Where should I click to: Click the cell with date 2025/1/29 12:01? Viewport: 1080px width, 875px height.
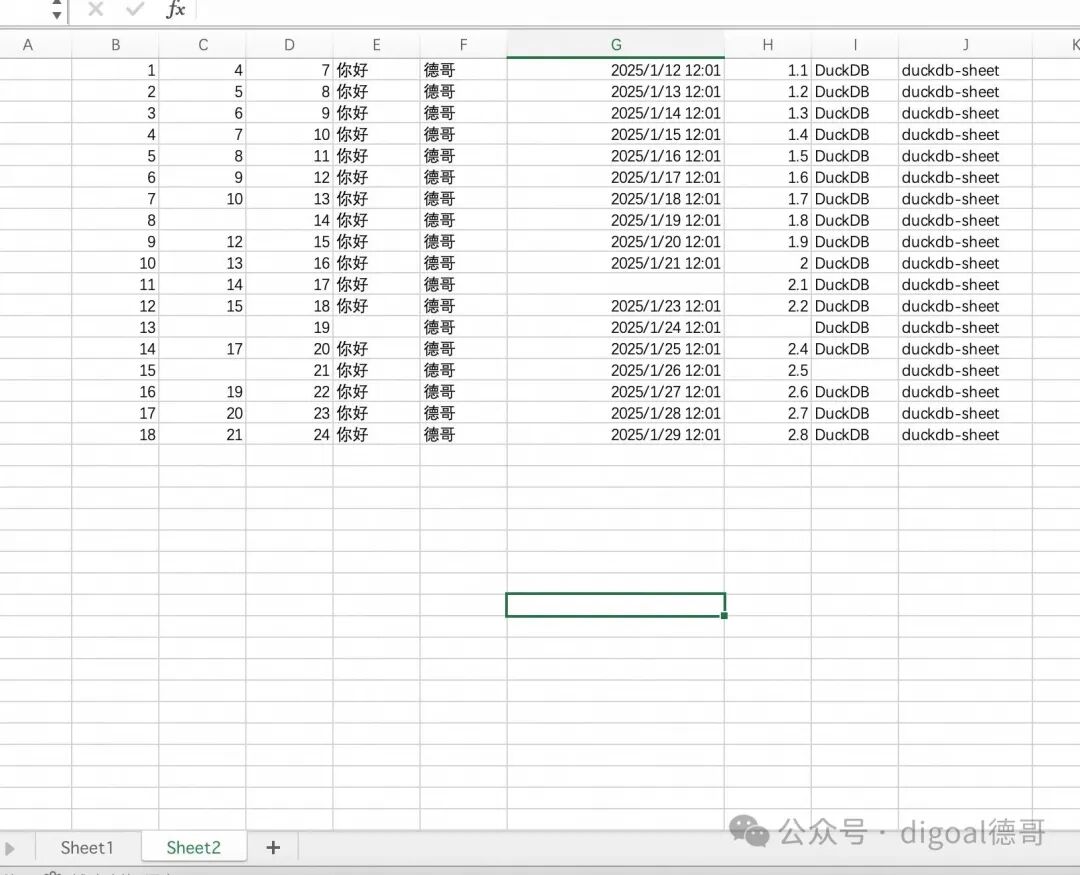point(616,435)
